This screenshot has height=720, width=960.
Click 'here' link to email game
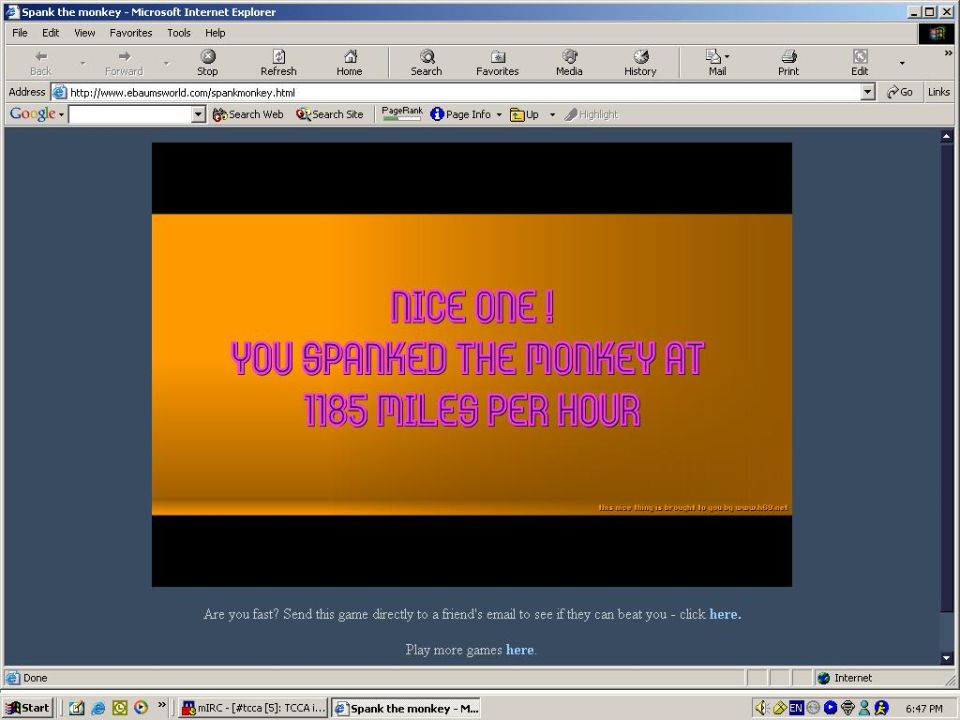724,614
